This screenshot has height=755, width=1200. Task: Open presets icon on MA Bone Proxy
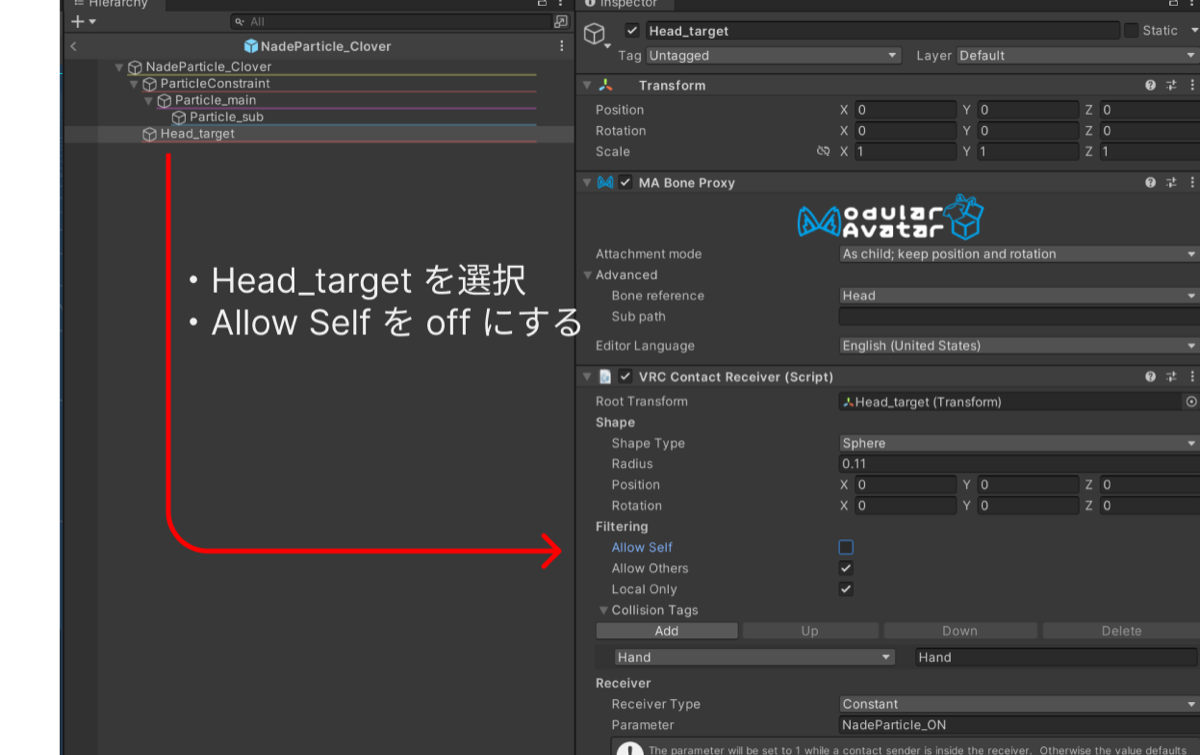click(1171, 183)
